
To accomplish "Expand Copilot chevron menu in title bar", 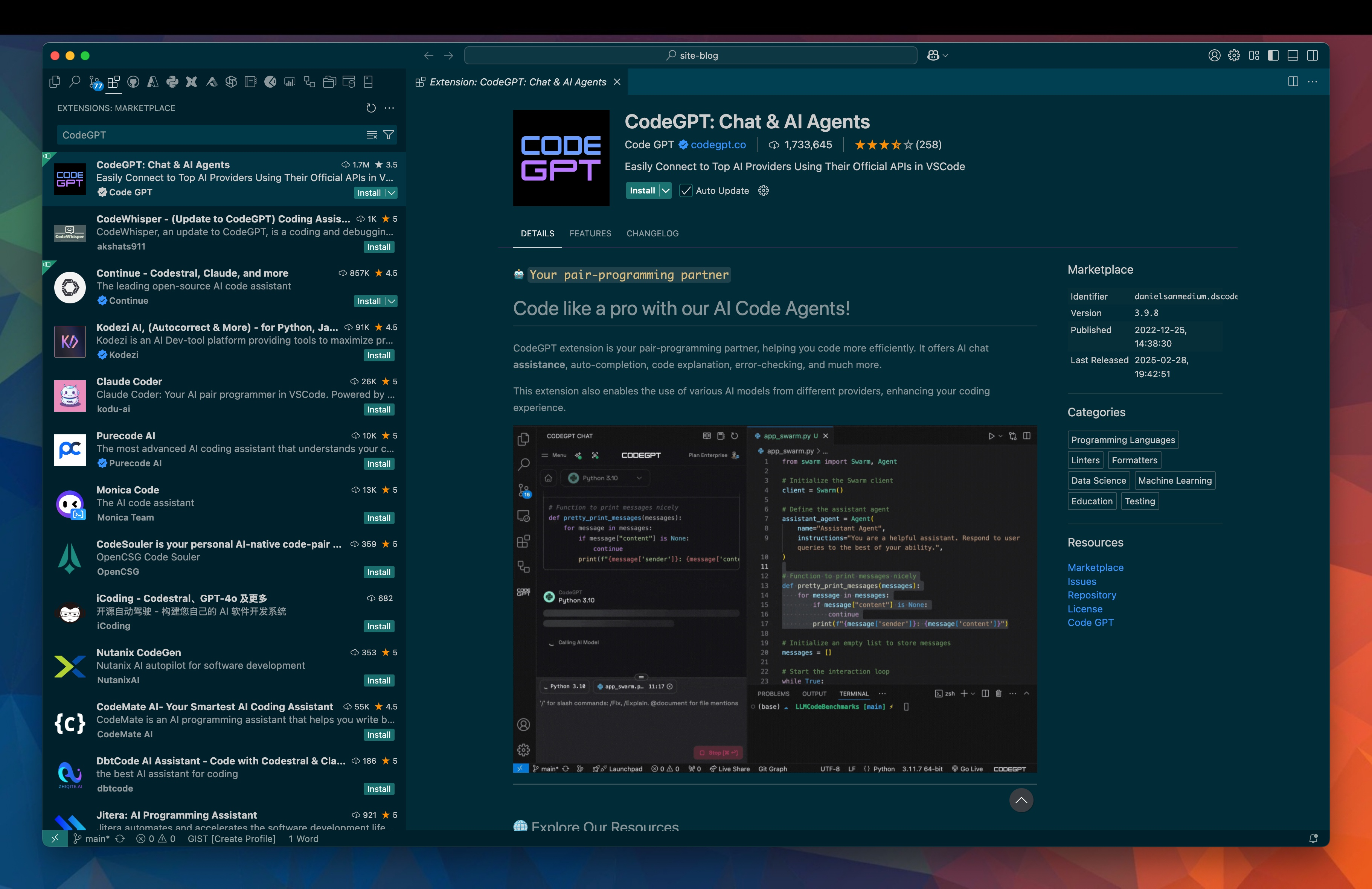I will (945, 55).
